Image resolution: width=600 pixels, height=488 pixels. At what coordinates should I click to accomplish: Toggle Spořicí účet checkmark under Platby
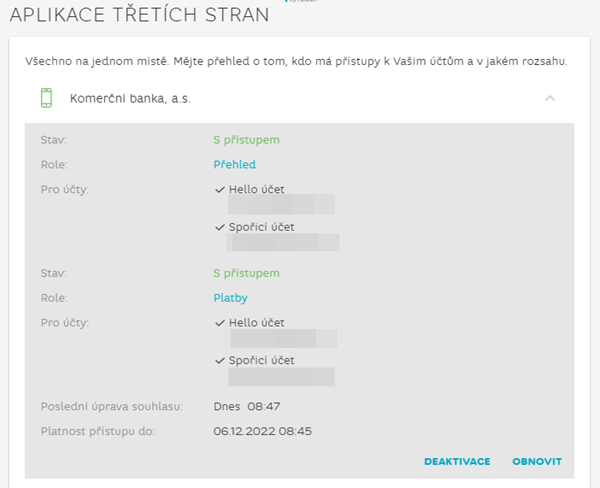tap(220, 361)
